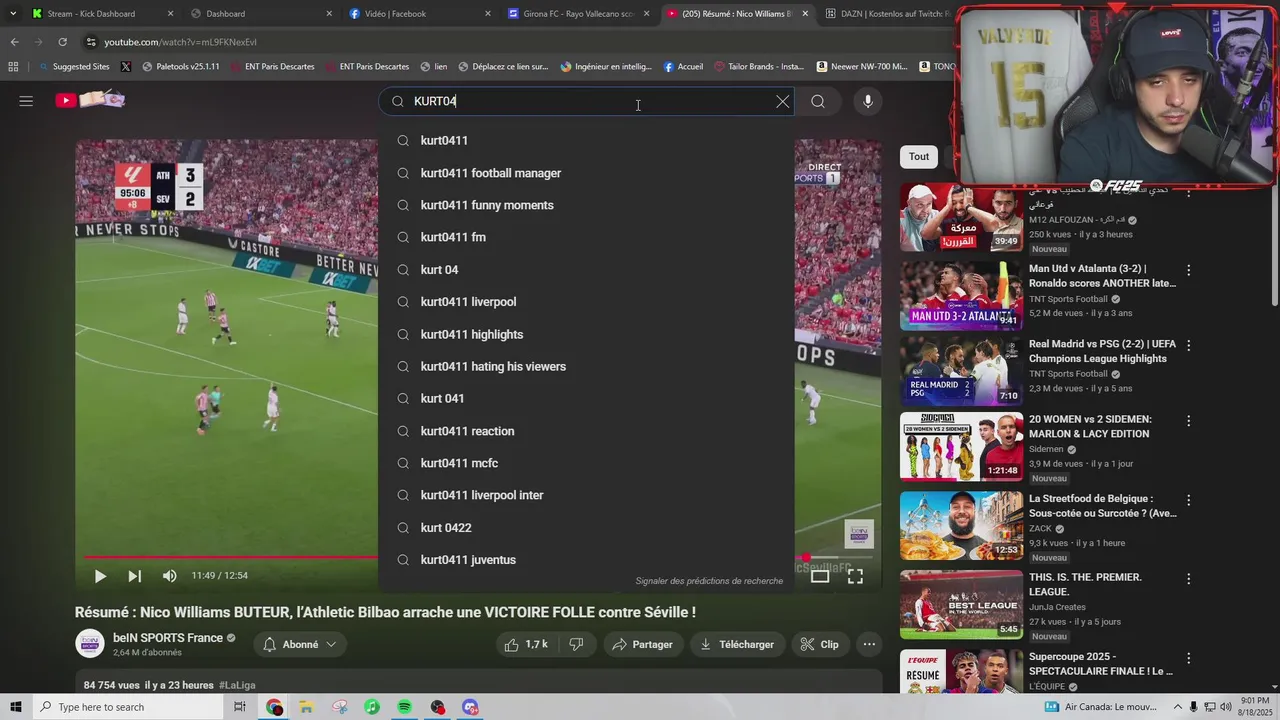
Task: Open the Windows Start menu
Action: (16, 707)
